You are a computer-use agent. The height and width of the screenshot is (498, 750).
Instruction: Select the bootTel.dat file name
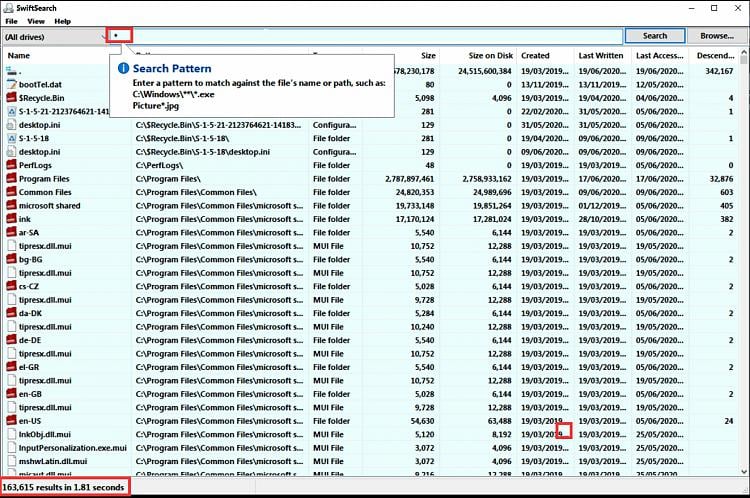tap(40, 84)
